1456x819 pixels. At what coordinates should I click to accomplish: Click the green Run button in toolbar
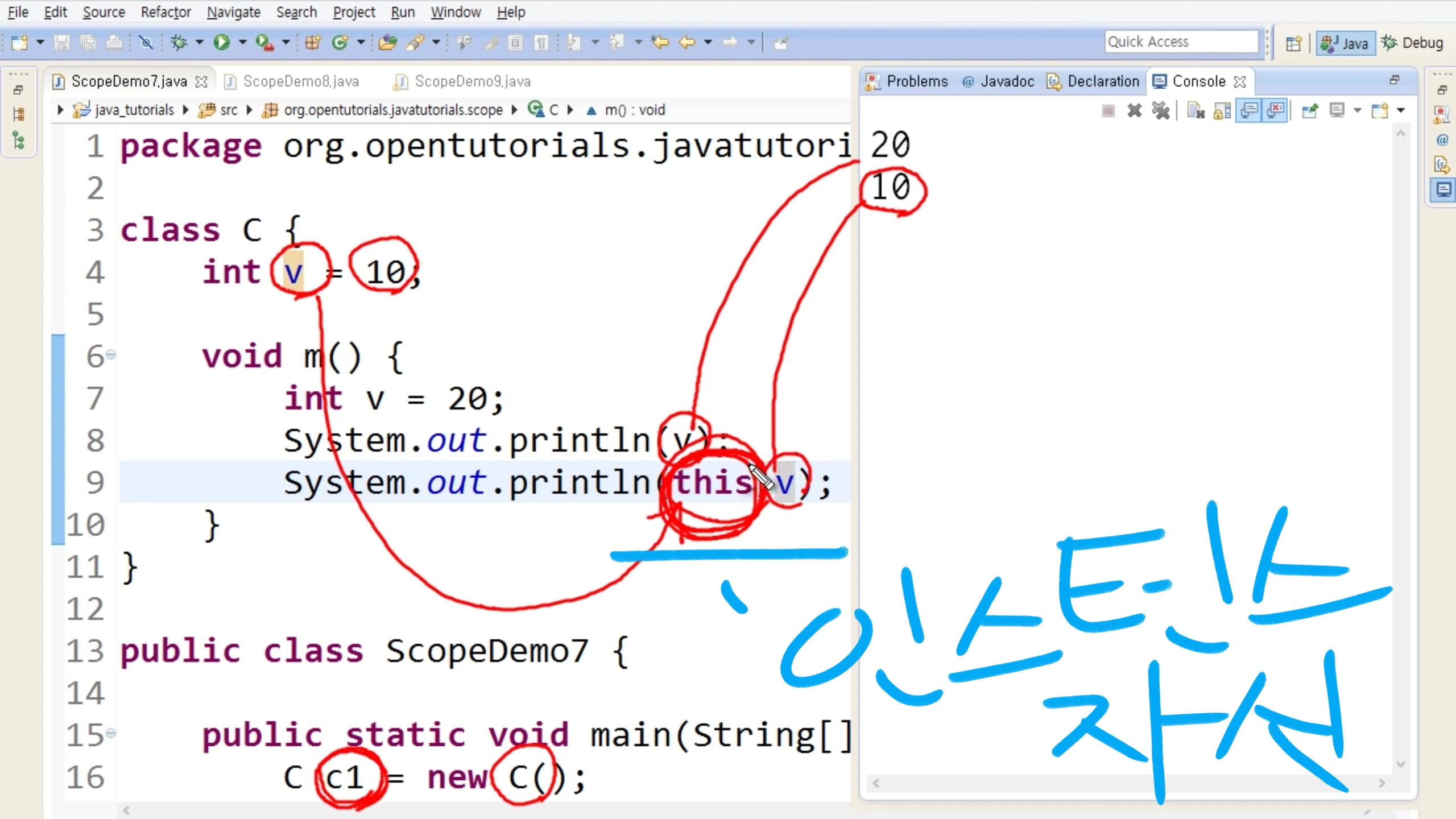221,42
